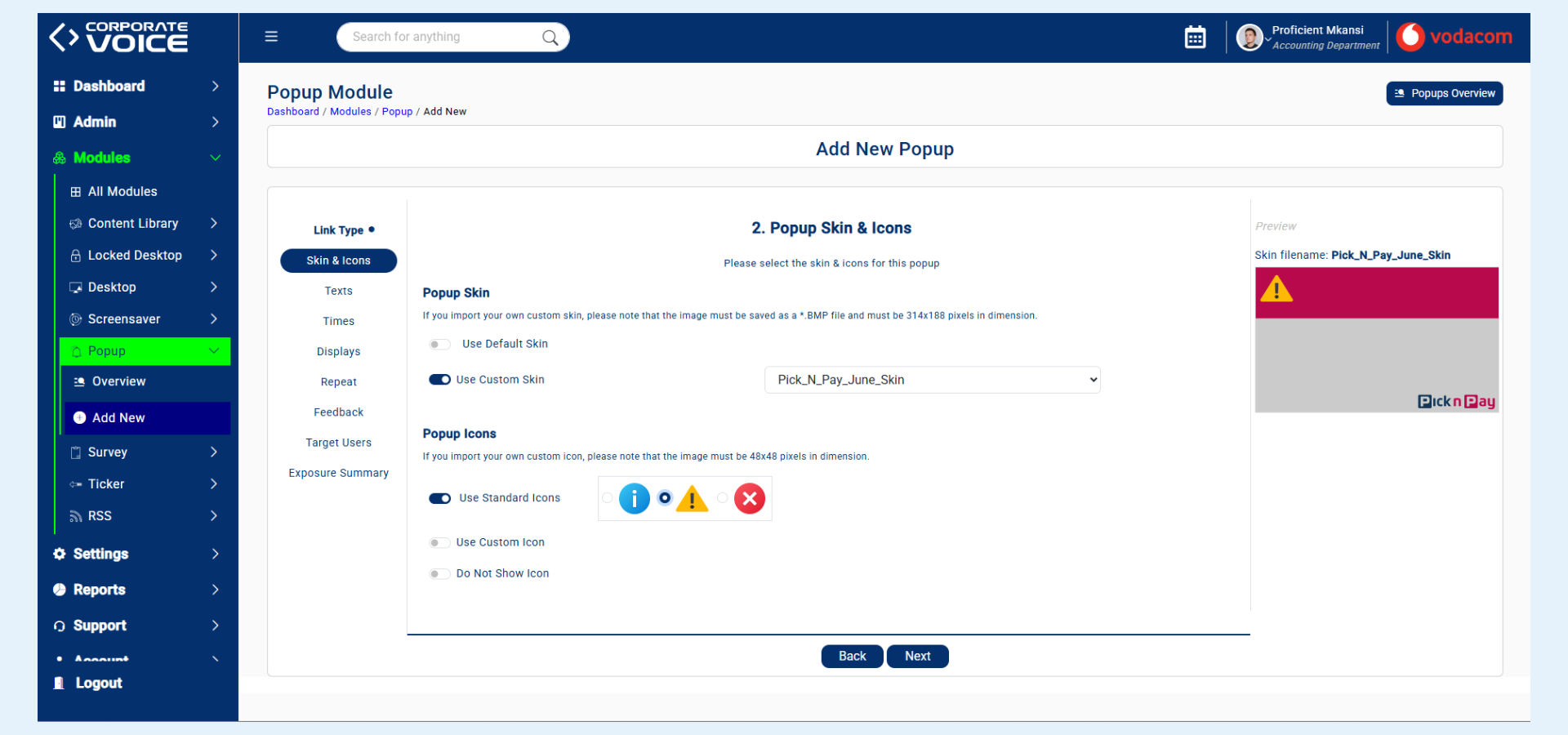Image resolution: width=1568 pixels, height=735 pixels.
Task: Click the Screensaver module icon in sidebar
Action: 74,318
